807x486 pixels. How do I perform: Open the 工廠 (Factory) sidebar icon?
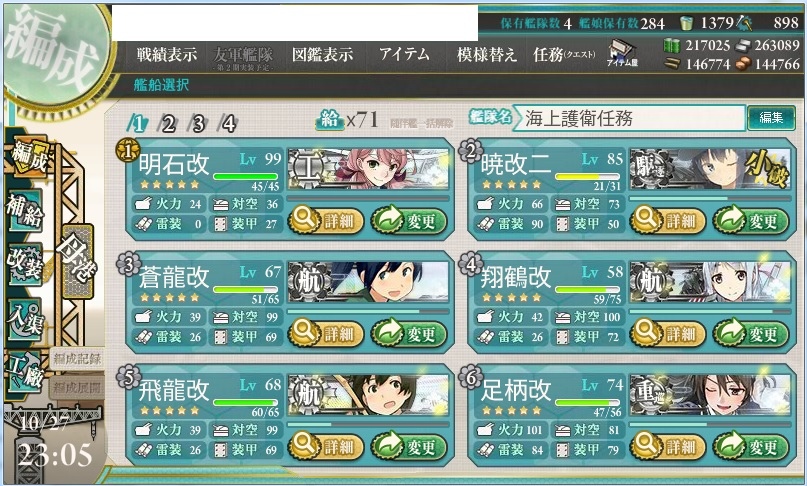[x=24, y=373]
